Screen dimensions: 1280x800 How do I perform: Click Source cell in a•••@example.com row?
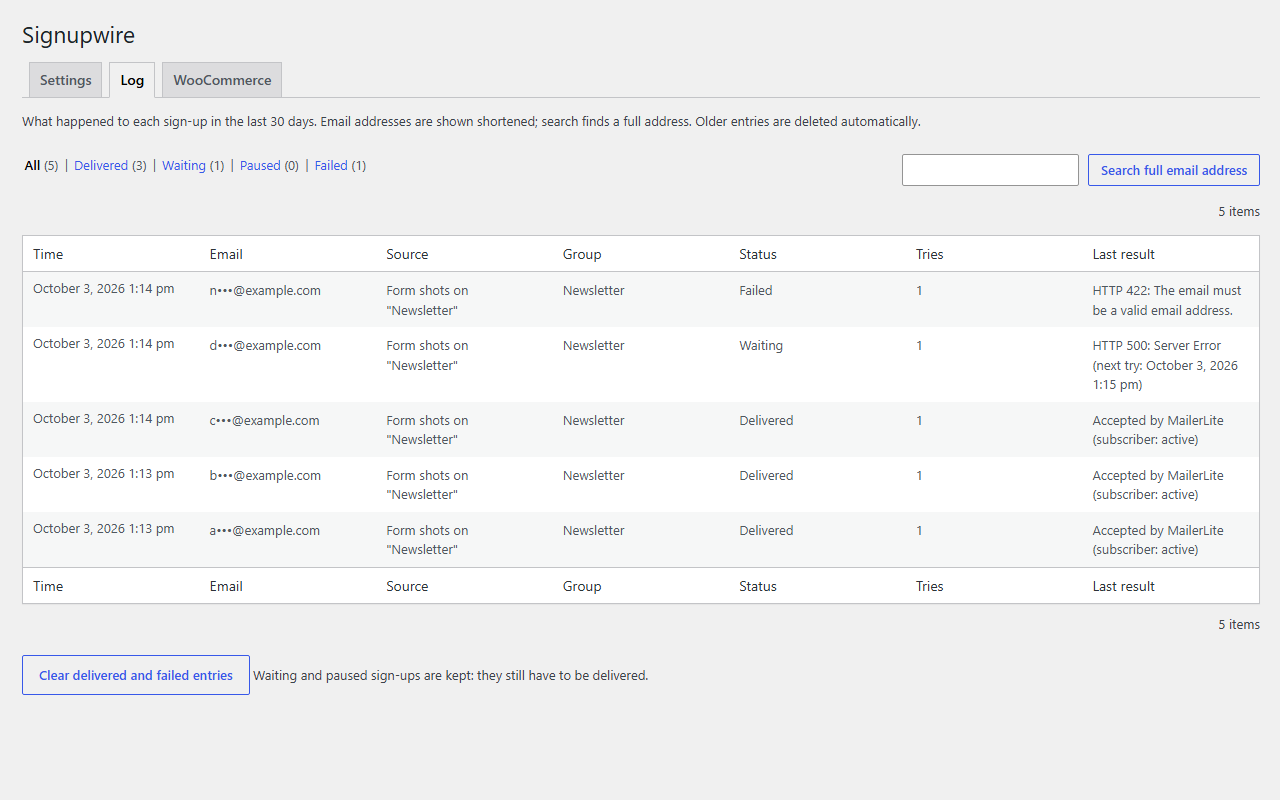pyautogui.click(x=427, y=540)
